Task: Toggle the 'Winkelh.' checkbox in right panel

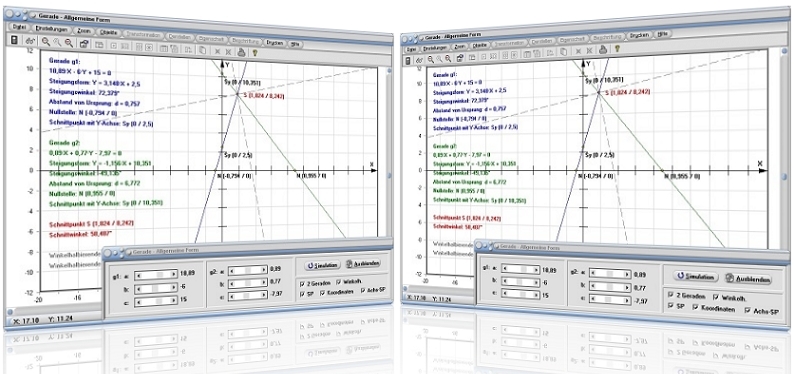Action: (716, 297)
